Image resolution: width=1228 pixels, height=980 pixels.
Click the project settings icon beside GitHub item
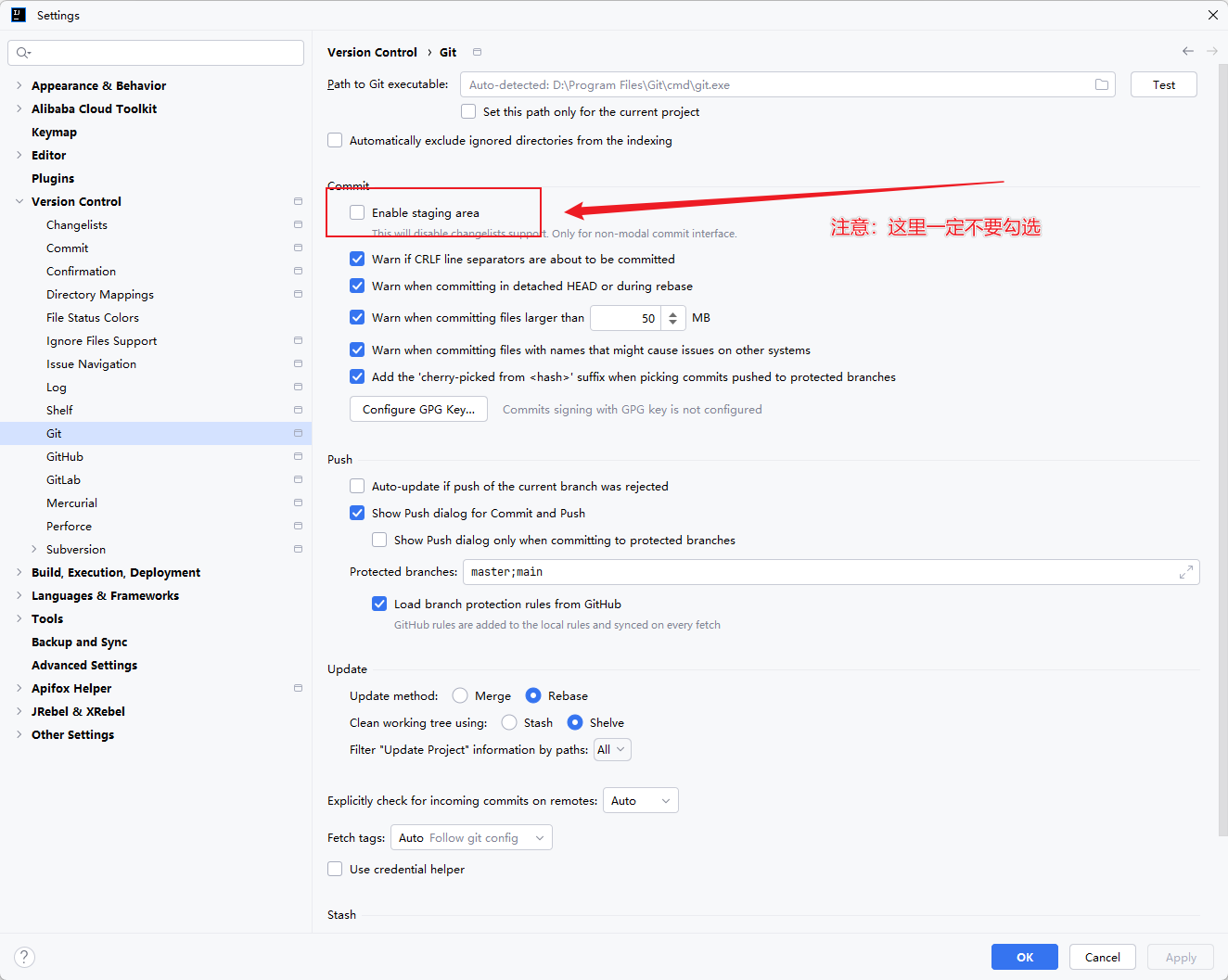pyautogui.click(x=298, y=456)
